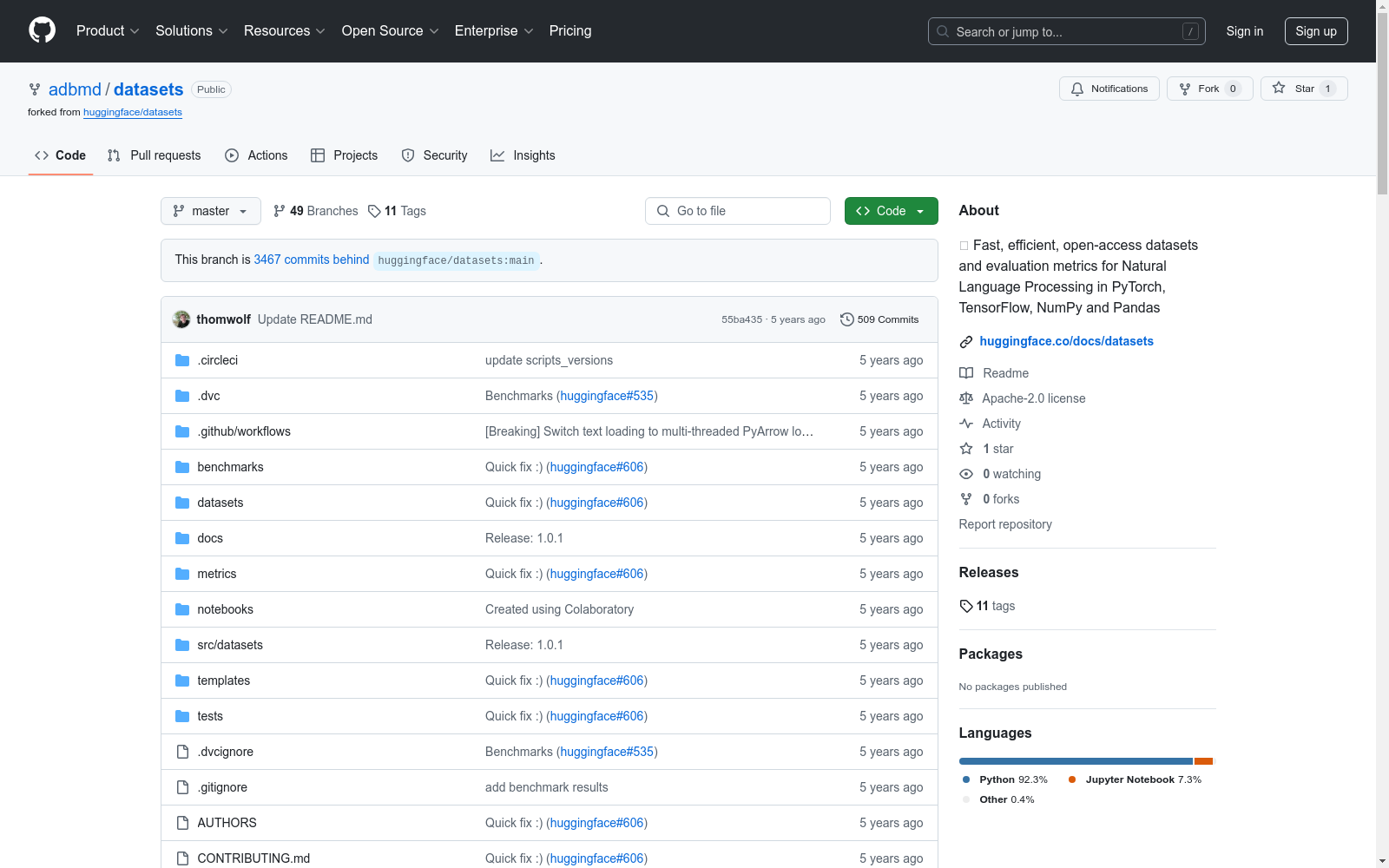Click the fork icon beside 0 forks
The width and height of the screenshot is (1389, 868).
point(966,499)
